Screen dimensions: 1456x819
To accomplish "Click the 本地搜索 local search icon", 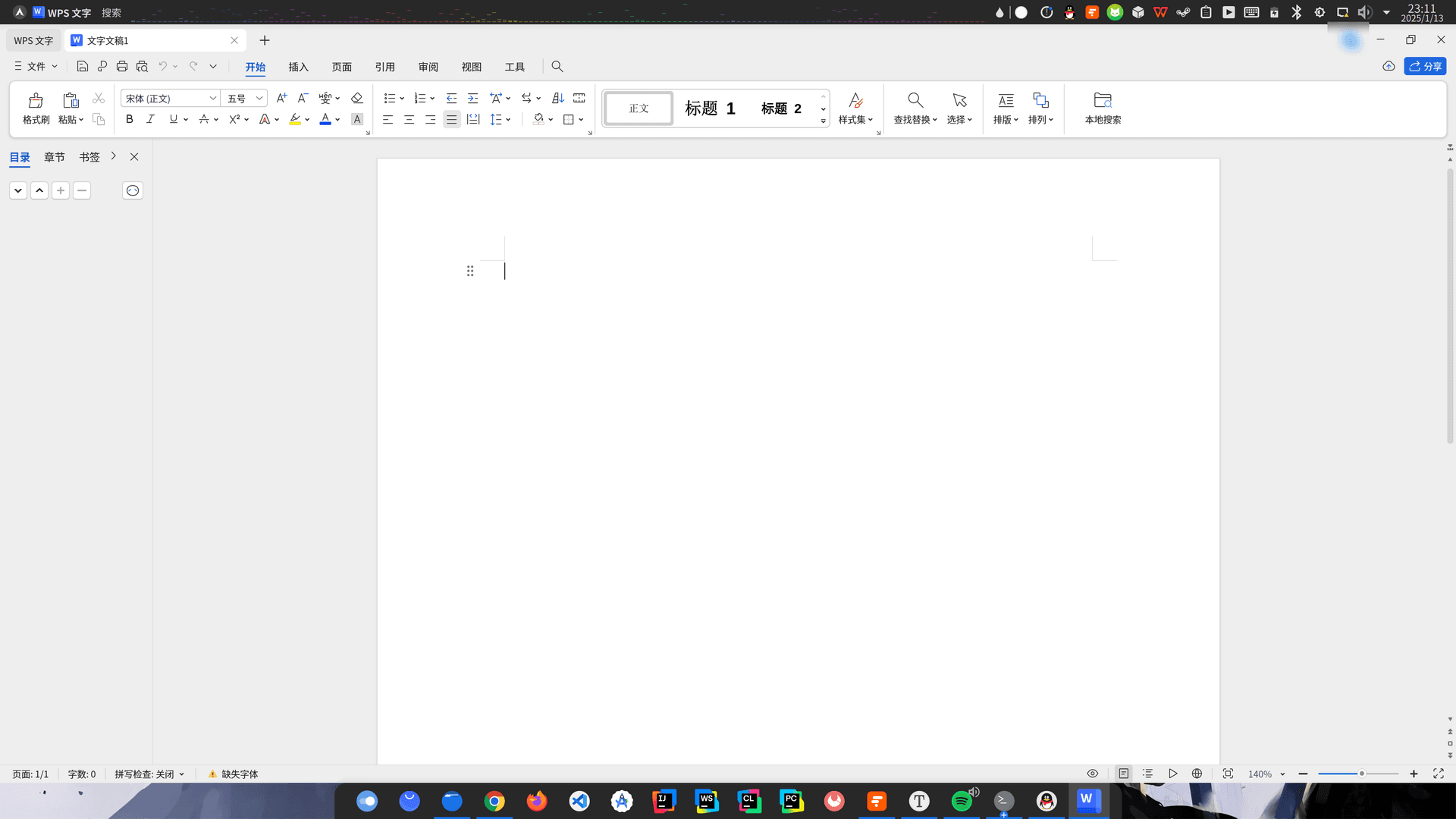I will 1102,108.
